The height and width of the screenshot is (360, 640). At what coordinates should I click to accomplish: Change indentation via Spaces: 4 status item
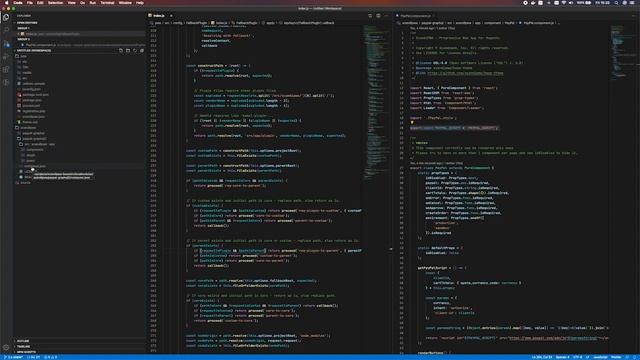pyautogui.click(x=562, y=357)
